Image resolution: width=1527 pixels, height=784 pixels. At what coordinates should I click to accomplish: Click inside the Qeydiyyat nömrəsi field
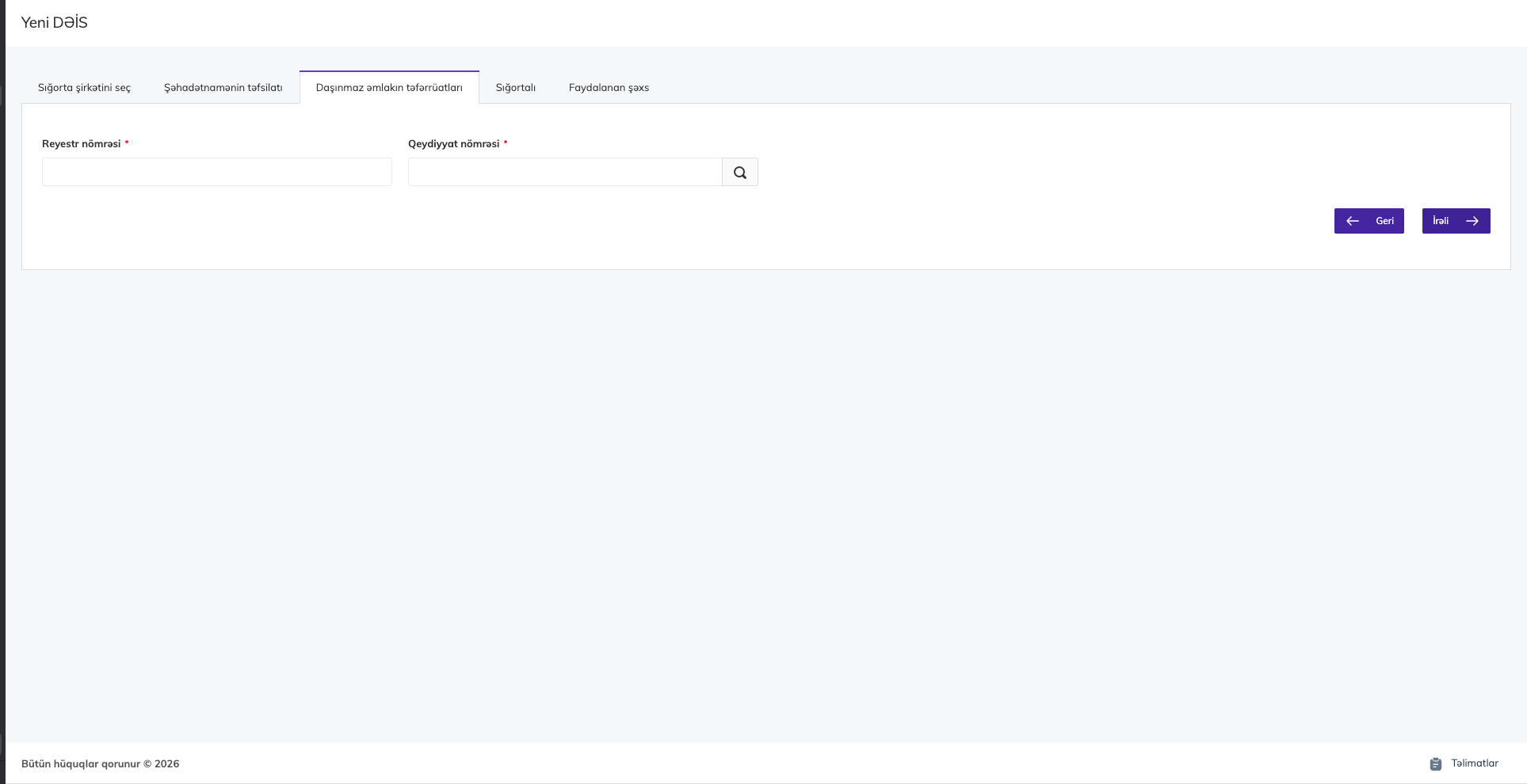coord(564,172)
